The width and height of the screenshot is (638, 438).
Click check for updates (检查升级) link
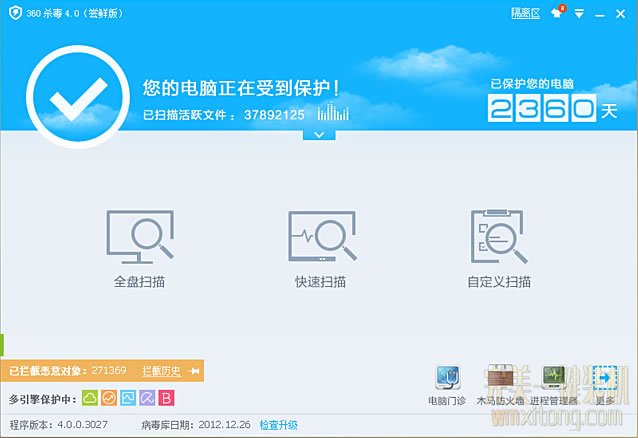278,425
